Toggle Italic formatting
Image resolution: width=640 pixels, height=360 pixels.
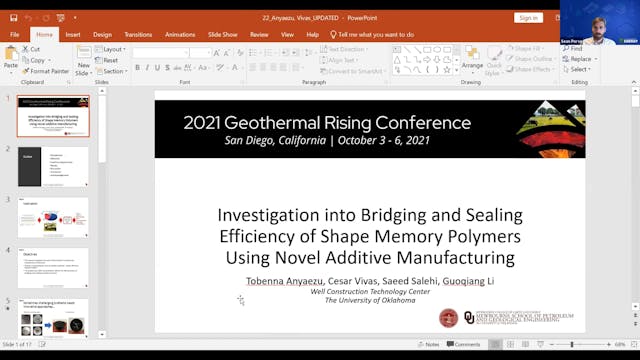147,68
